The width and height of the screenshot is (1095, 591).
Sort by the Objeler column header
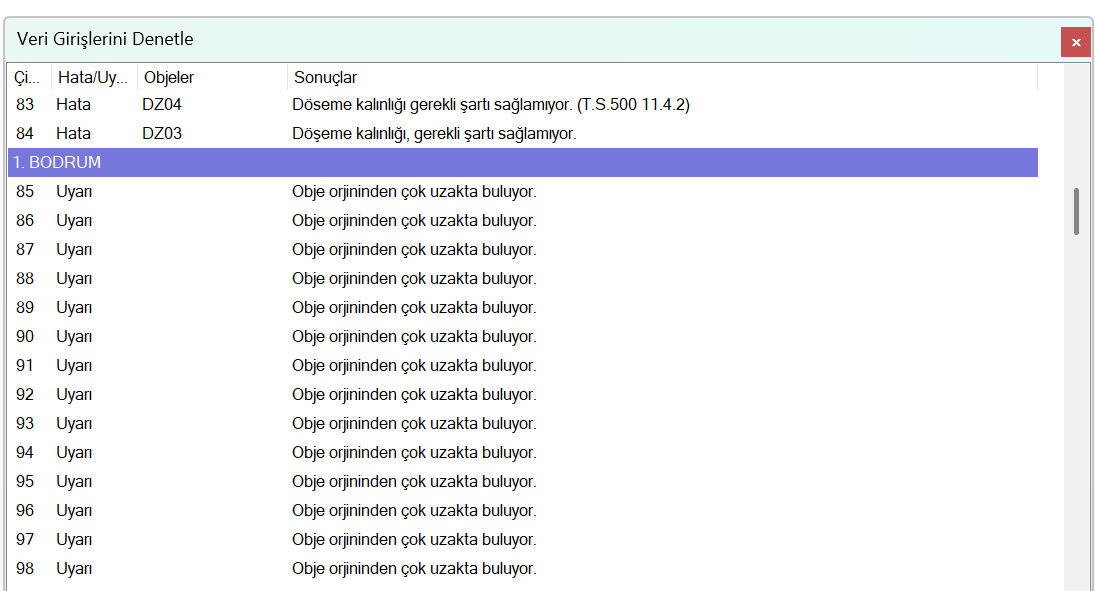tap(212, 78)
